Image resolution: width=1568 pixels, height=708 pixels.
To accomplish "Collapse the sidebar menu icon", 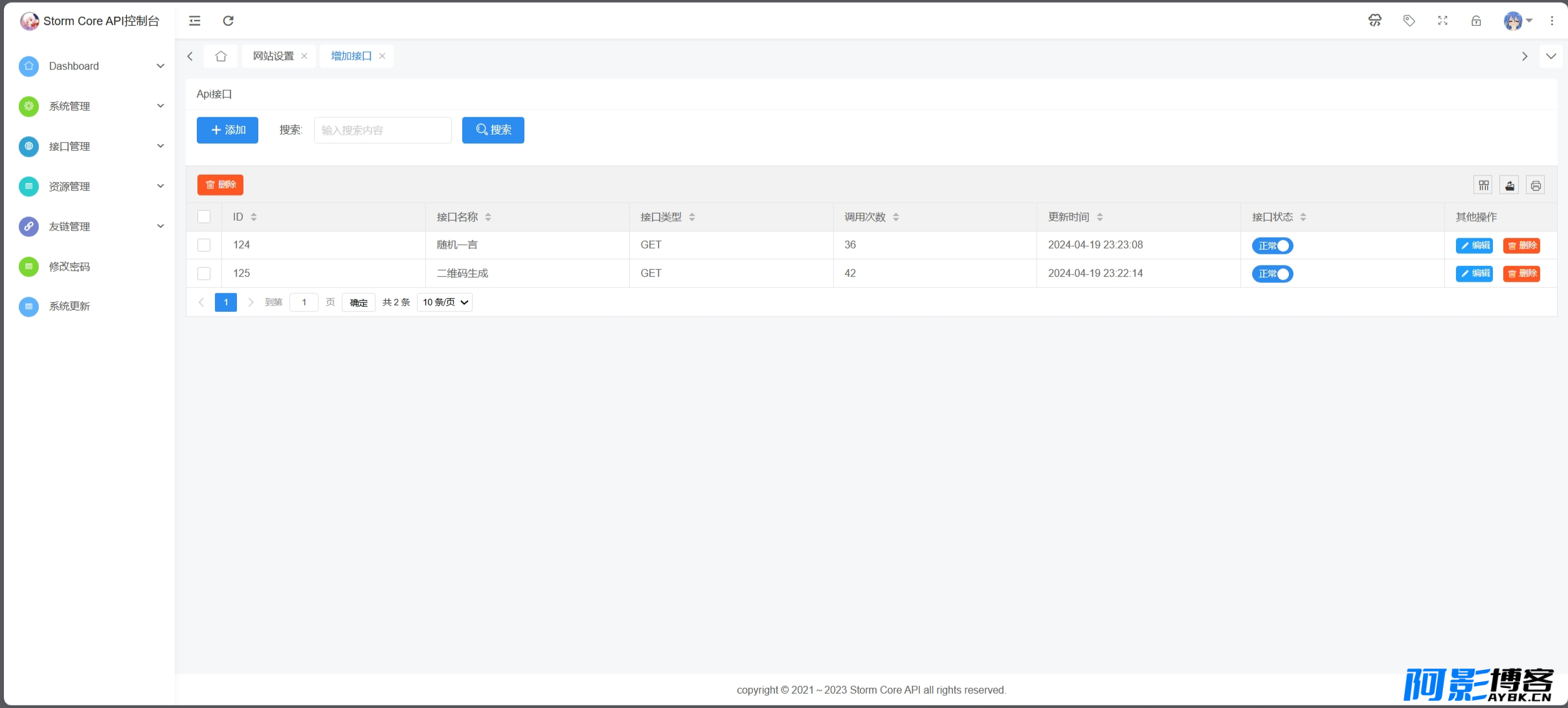I will pos(194,21).
